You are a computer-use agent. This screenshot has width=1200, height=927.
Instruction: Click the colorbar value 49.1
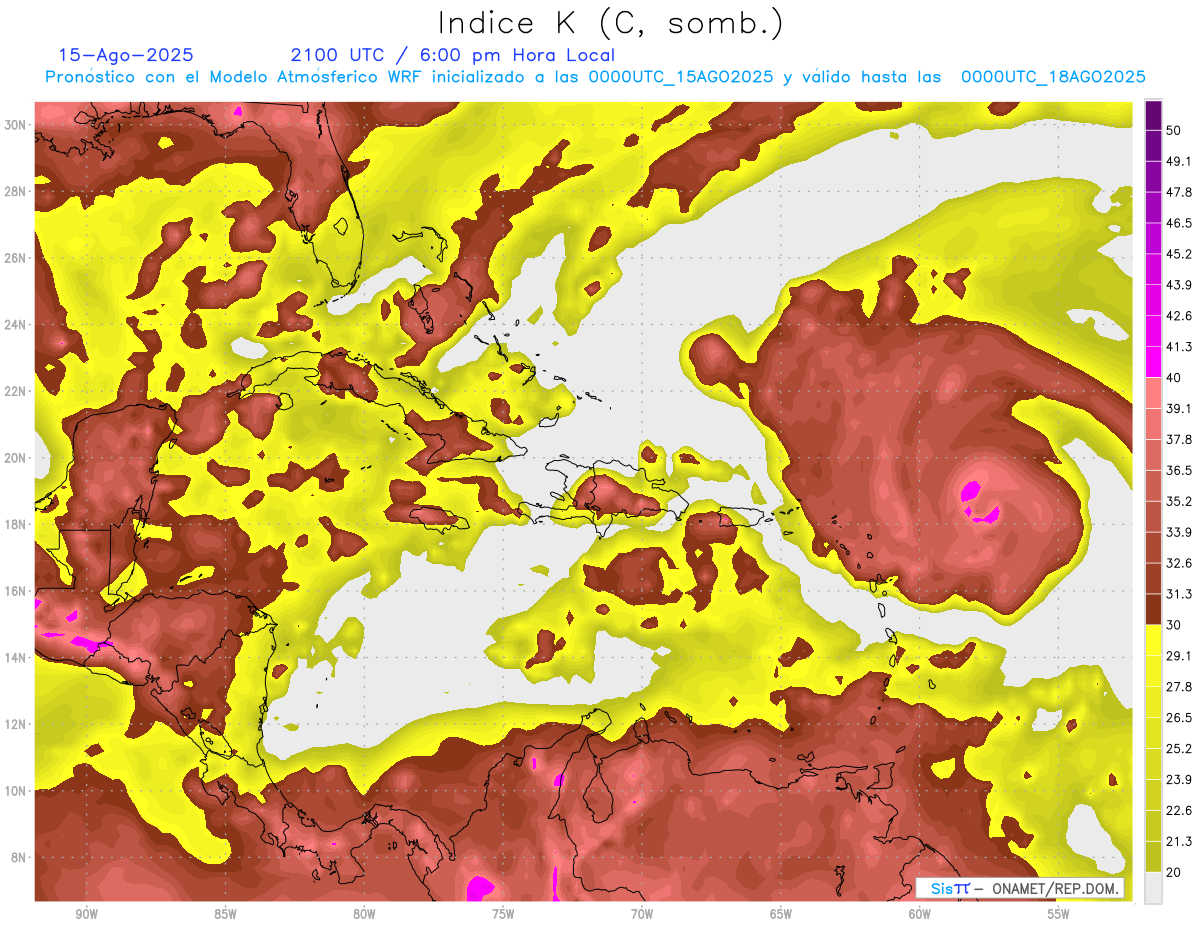tap(1179, 161)
